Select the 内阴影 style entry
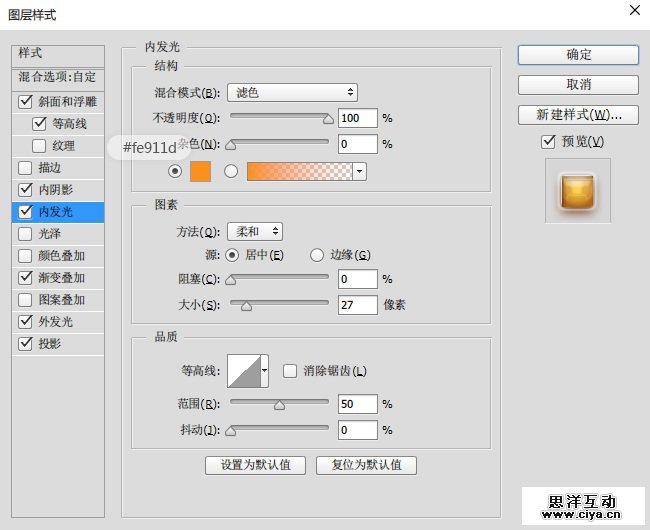The image size is (650, 530). [x=58, y=189]
